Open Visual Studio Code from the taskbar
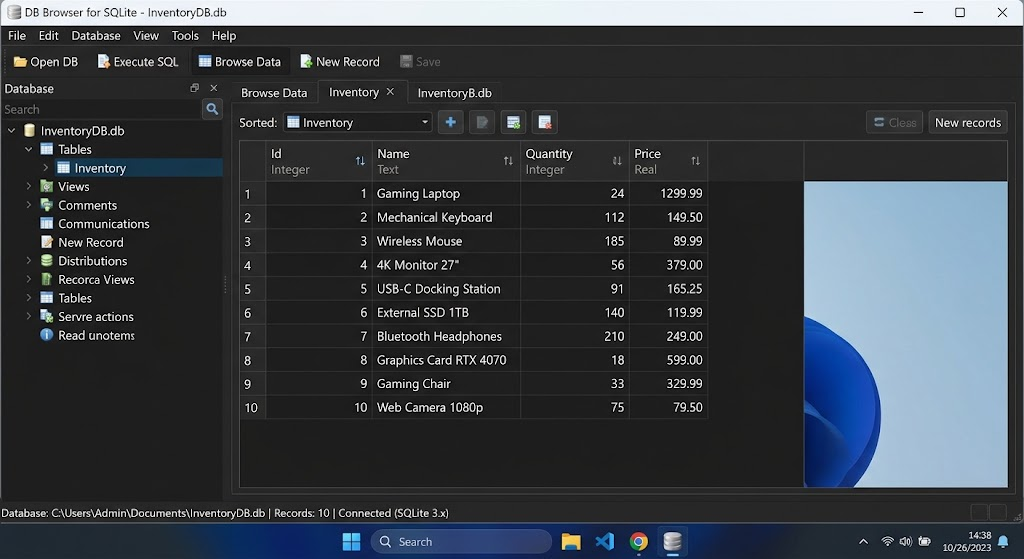 [605, 541]
